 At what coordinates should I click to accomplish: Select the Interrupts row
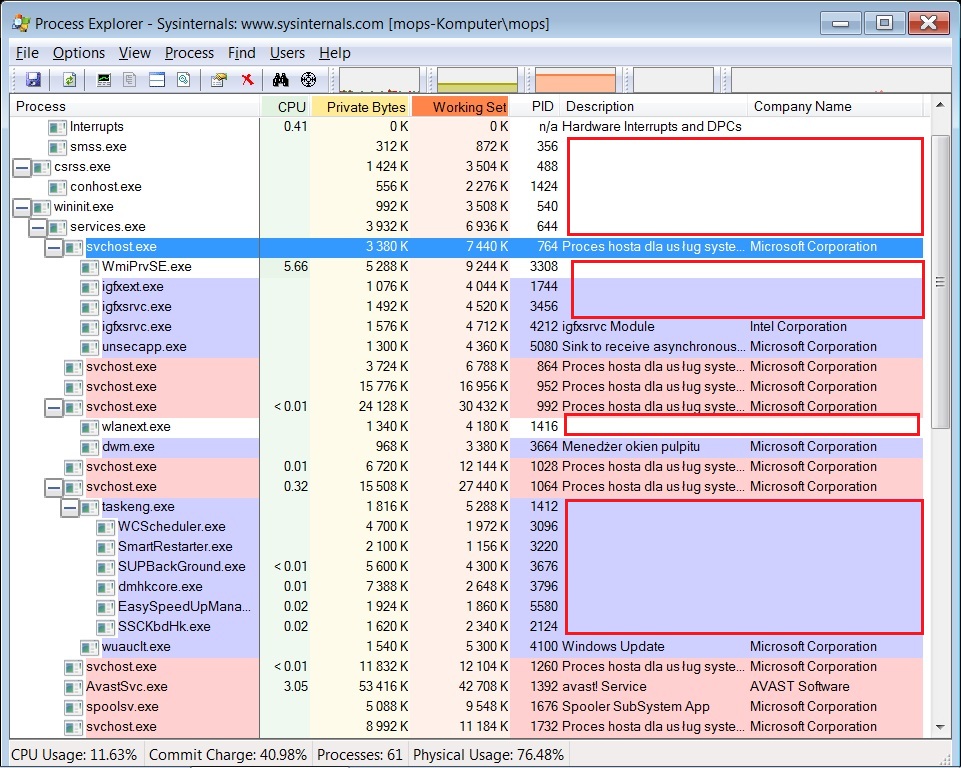coord(466,127)
